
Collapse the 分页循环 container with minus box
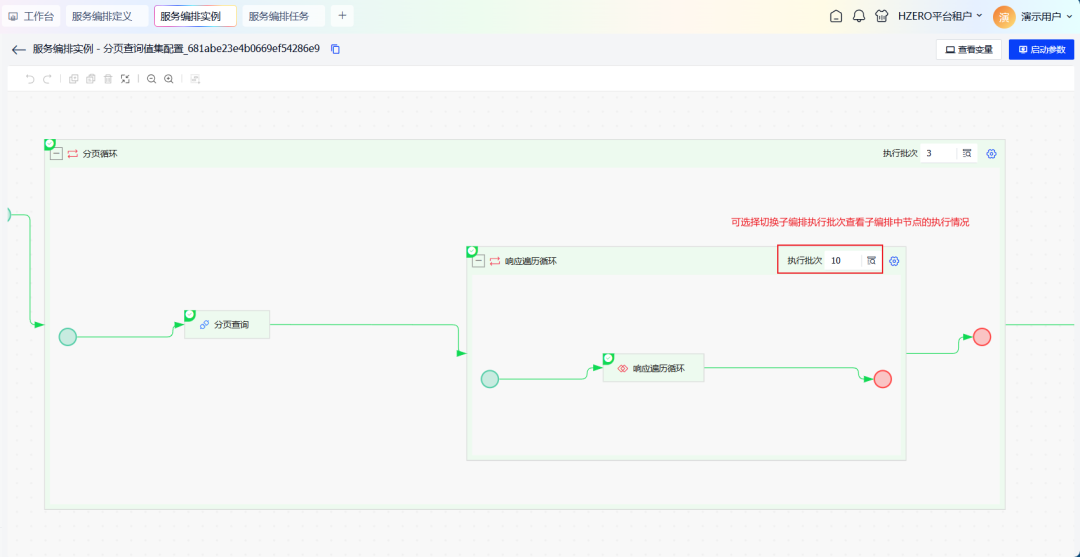pos(57,154)
